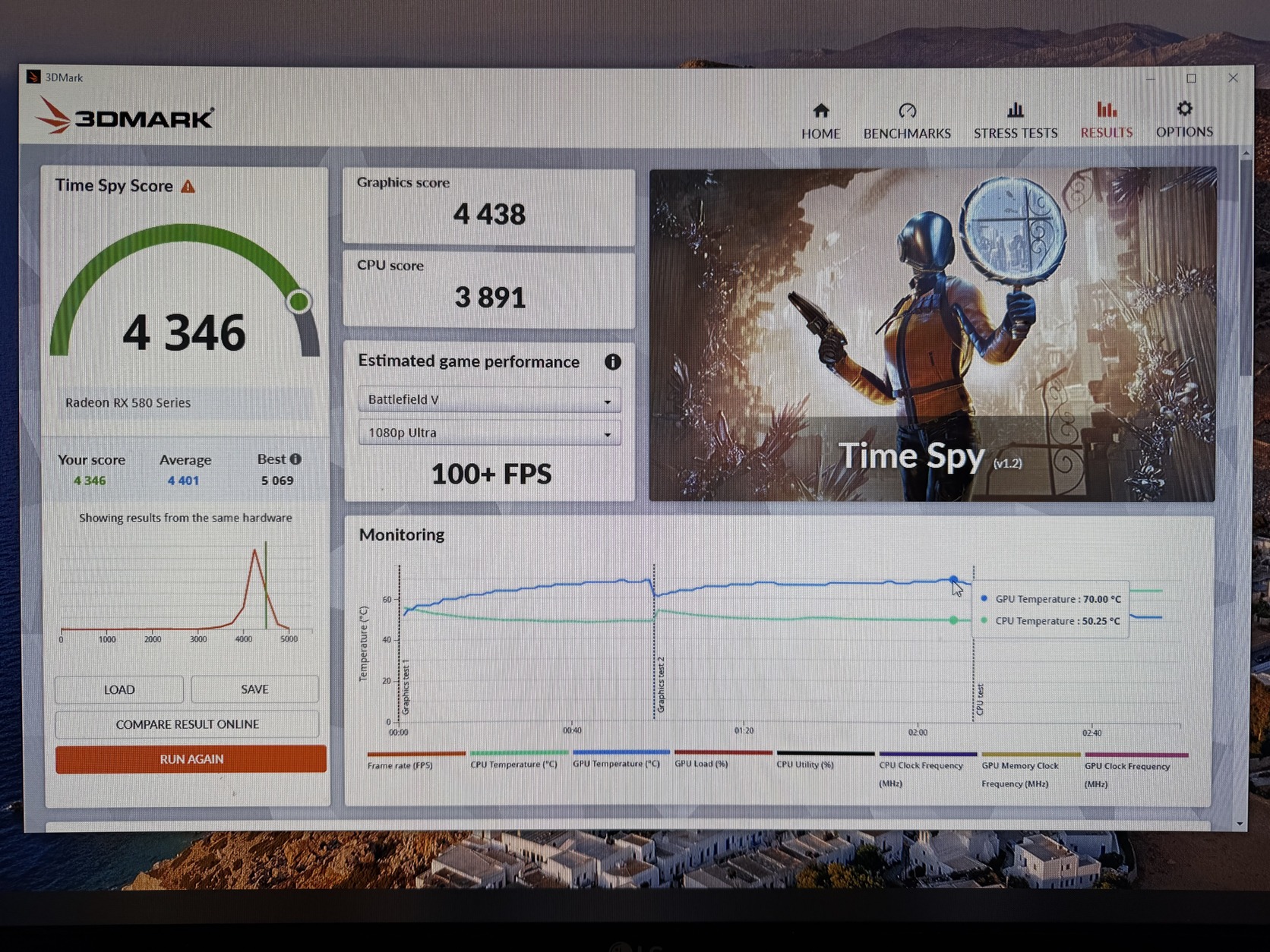Toggle the CPU Utility (%) legend series
Screen dimensions: 1270x952
[825, 760]
